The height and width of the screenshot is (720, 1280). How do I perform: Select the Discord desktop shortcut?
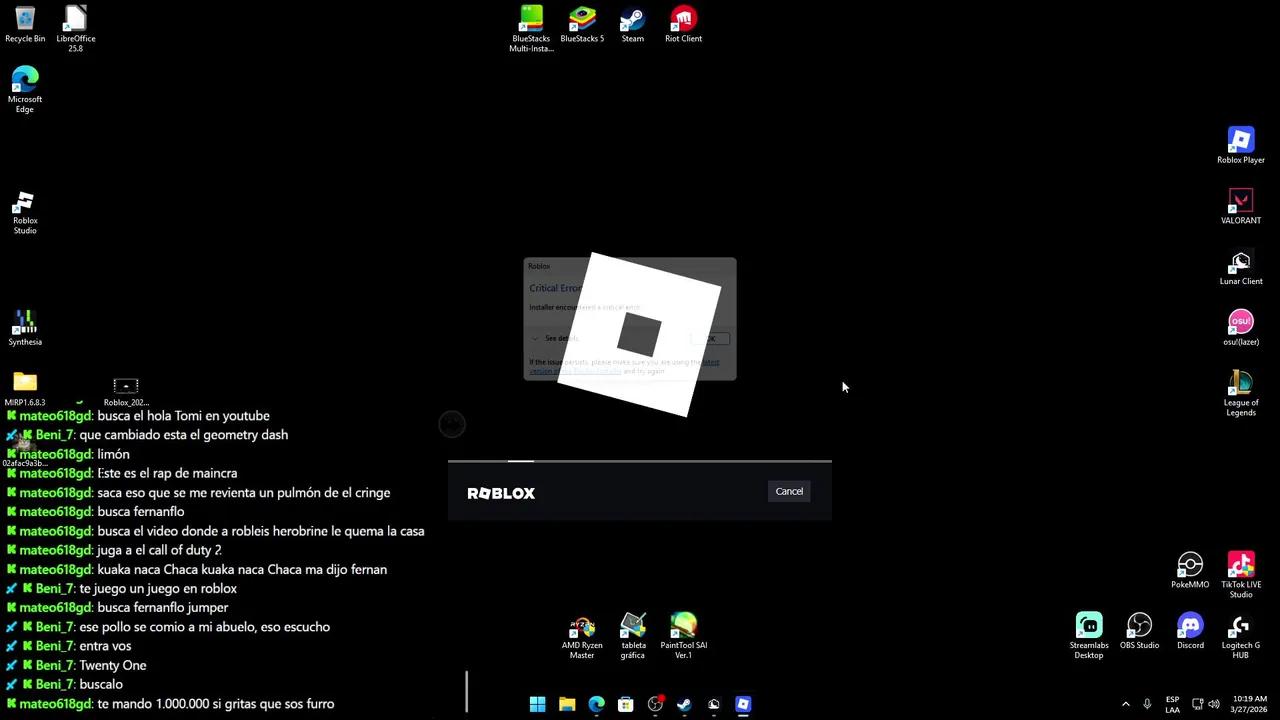click(1190, 632)
